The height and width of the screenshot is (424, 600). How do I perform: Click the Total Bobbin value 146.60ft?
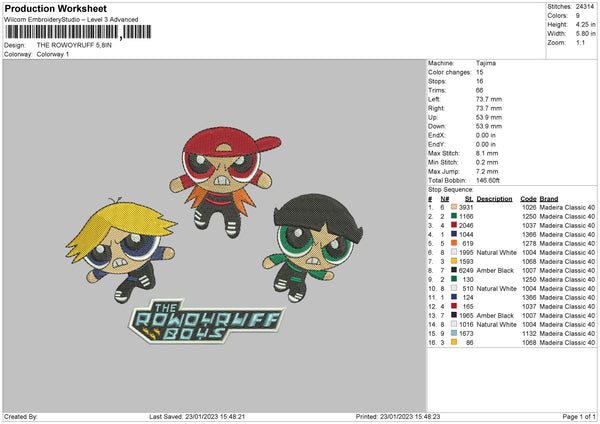point(488,180)
